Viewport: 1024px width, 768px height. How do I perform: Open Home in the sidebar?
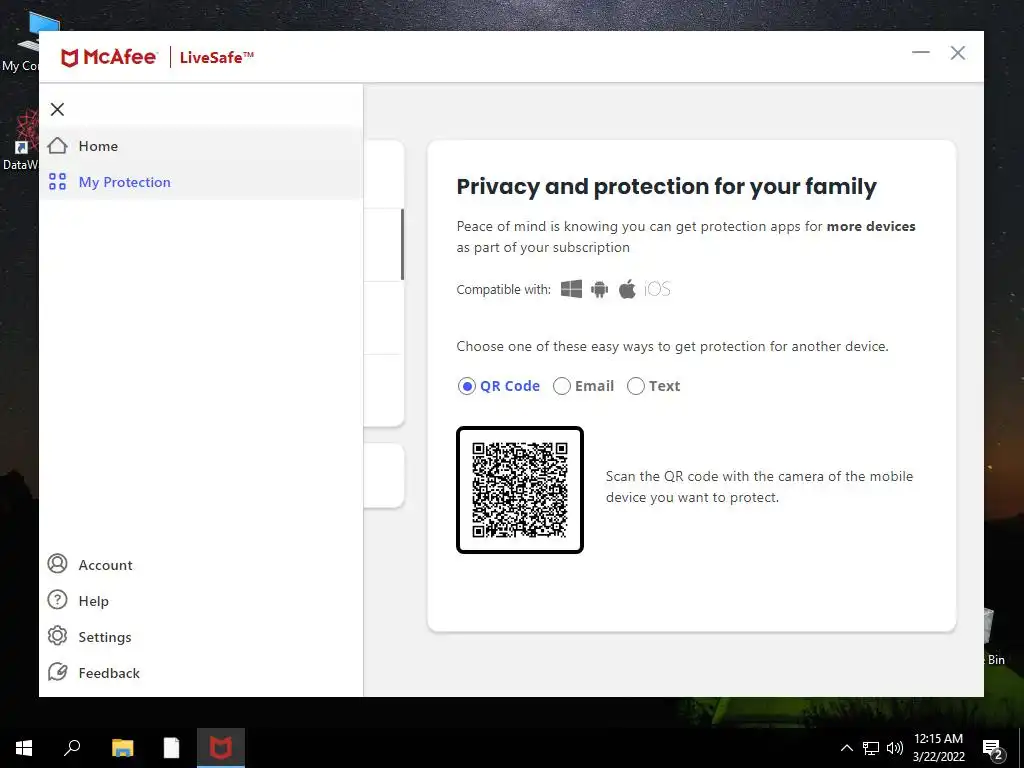200,146
